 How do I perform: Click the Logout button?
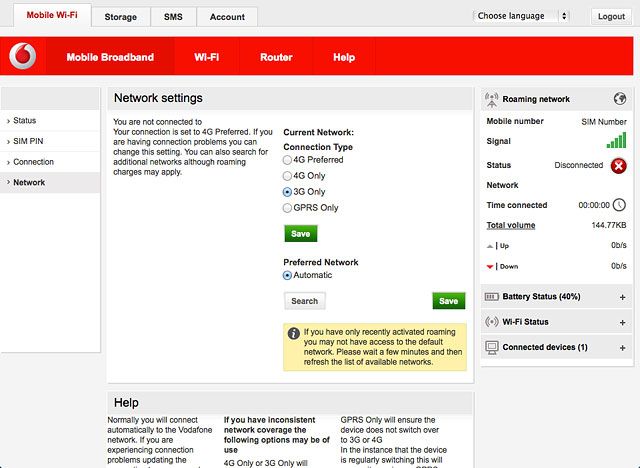611,16
